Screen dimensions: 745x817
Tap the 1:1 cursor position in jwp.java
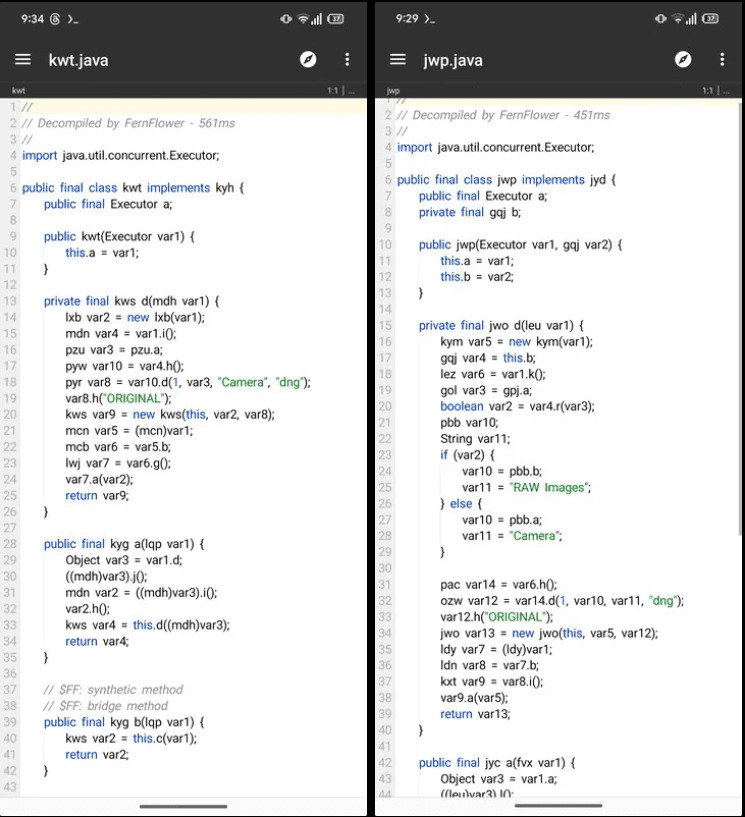pyautogui.click(x=707, y=91)
